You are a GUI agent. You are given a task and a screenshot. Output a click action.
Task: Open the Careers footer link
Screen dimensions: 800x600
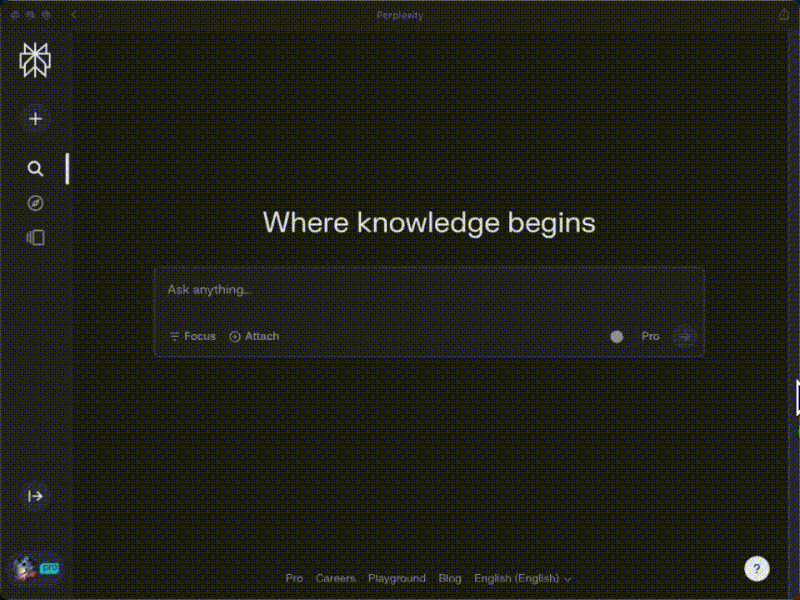point(335,579)
